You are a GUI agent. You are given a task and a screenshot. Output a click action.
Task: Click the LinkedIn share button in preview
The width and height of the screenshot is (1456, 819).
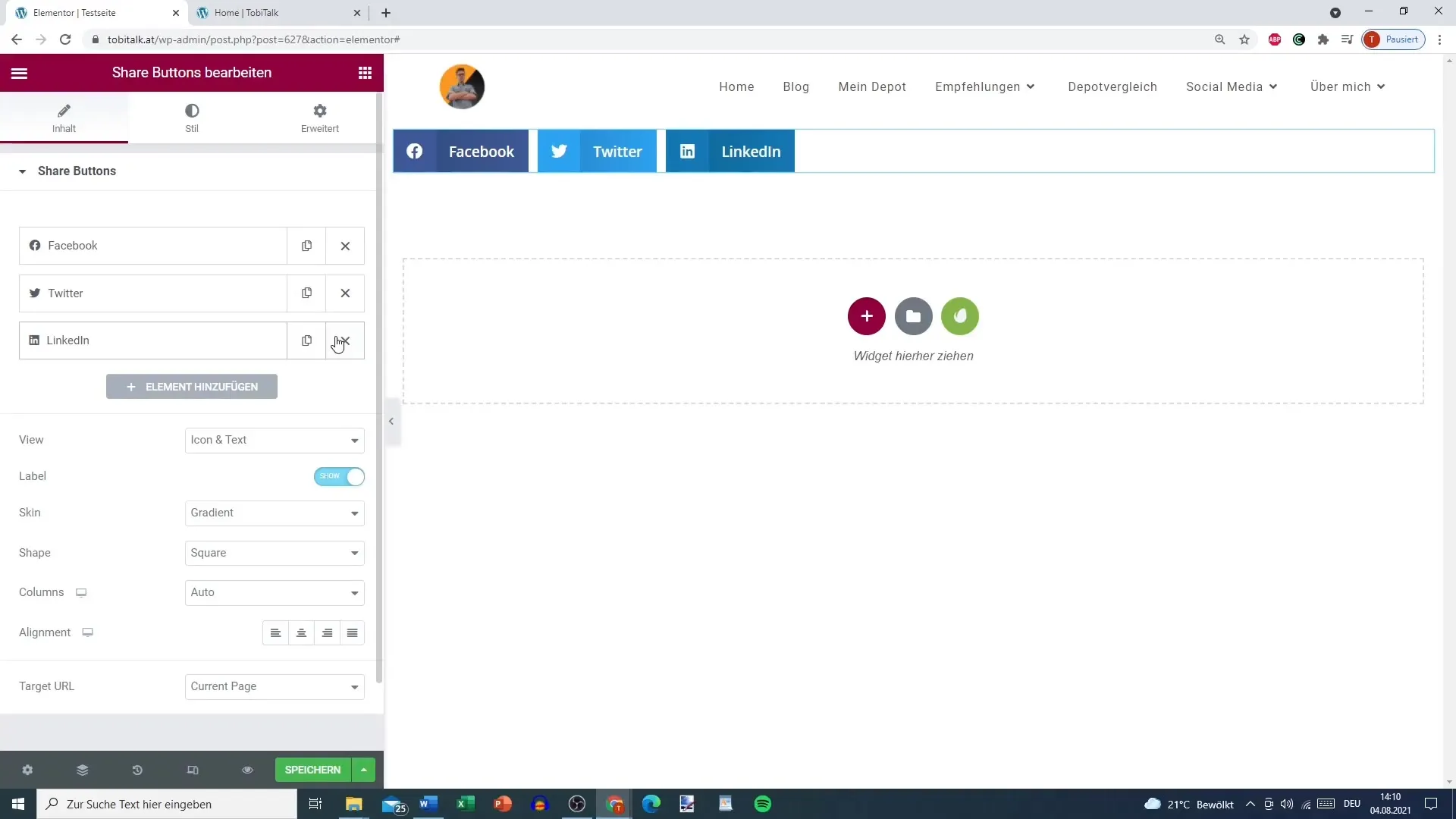[730, 152]
